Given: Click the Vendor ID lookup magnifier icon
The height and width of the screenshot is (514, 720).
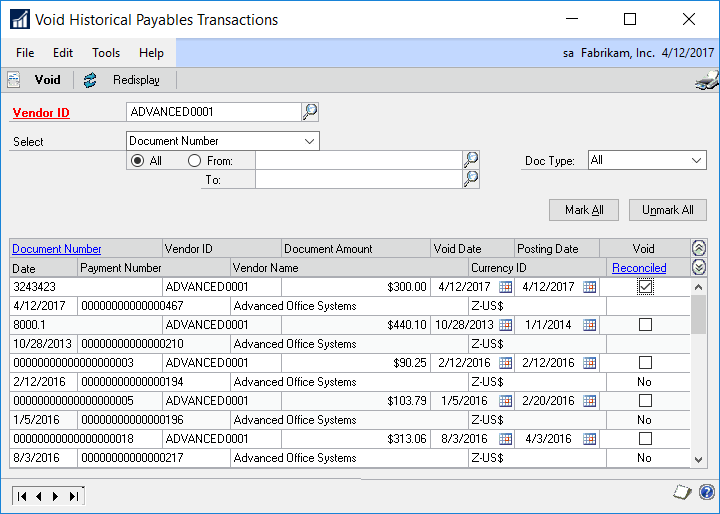Looking at the screenshot, I should (x=310, y=112).
